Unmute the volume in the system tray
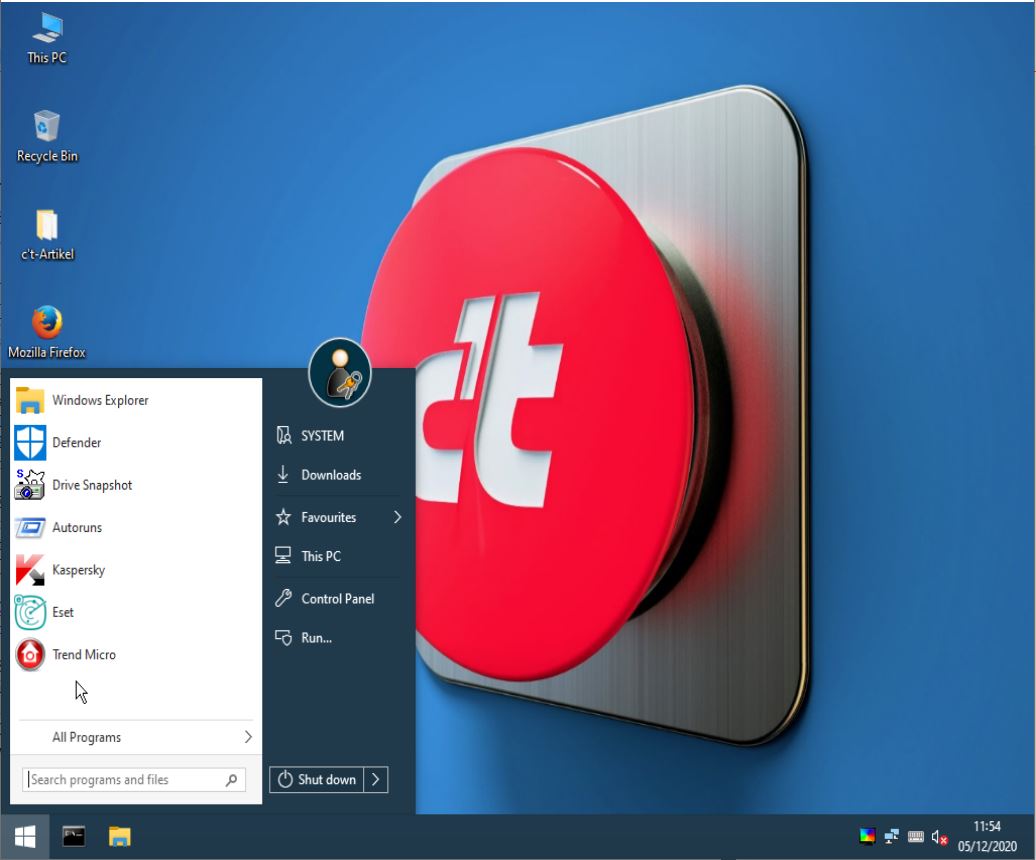The image size is (1036, 860). pyautogui.click(x=938, y=835)
